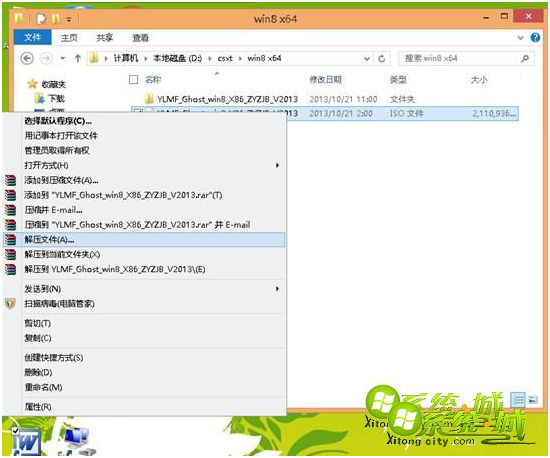Choose 压缩到 "...rar" 并 E-mail
Screen dimensions: 550x458
click(144, 225)
